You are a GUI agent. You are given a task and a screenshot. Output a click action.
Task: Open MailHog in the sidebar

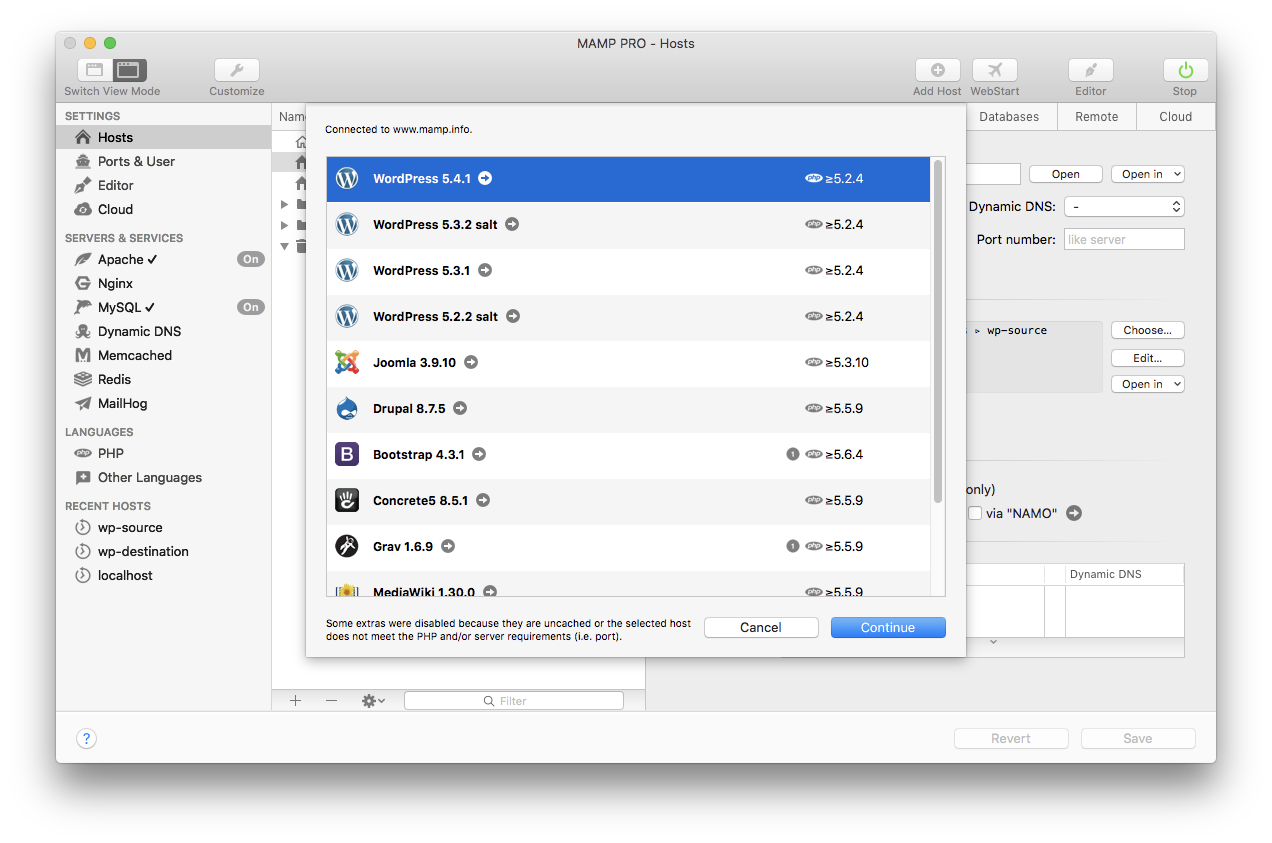(164, 404)
